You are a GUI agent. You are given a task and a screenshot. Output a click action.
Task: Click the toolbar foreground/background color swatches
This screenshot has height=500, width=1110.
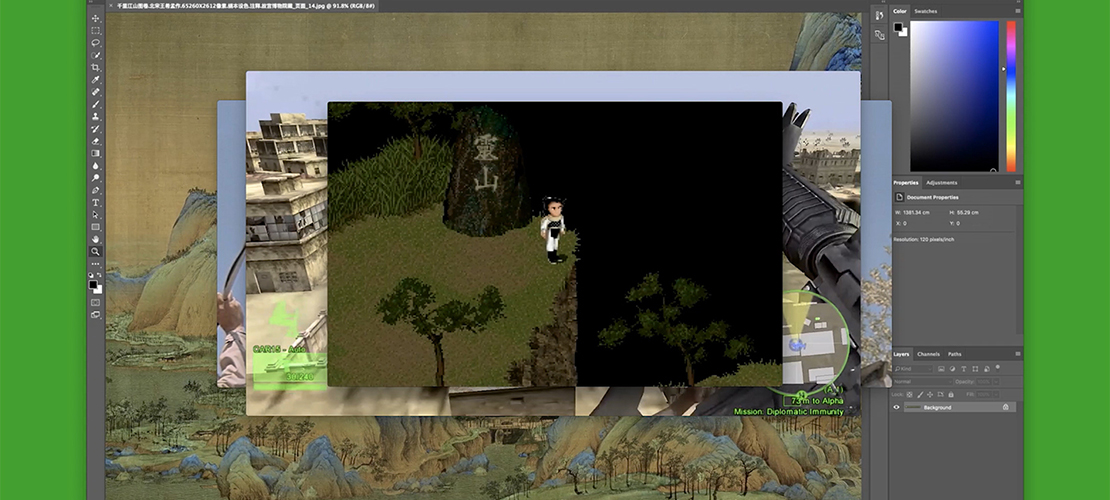point(95,286)
